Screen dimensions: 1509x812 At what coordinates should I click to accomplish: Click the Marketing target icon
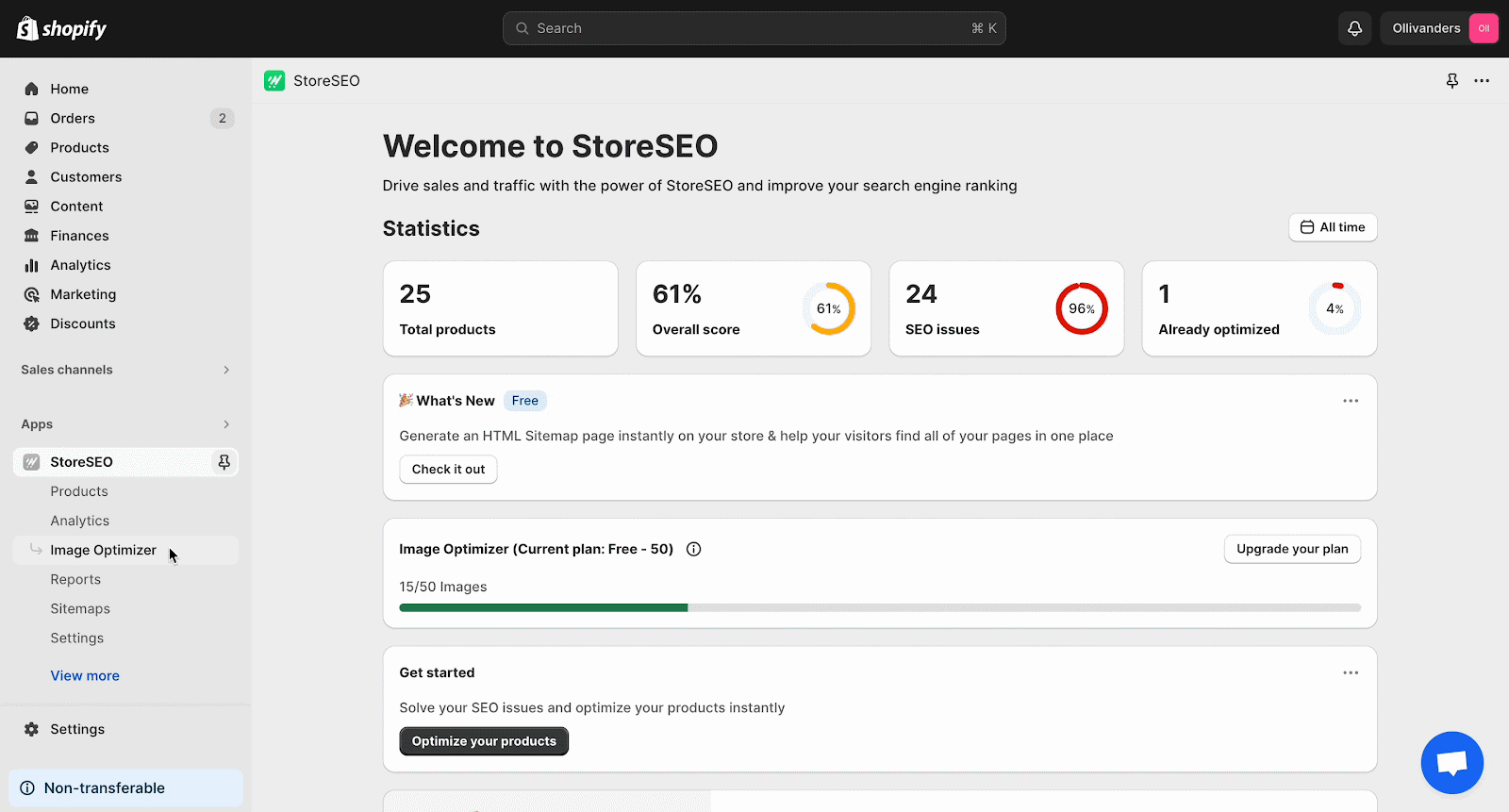click(x=31, y=294)
